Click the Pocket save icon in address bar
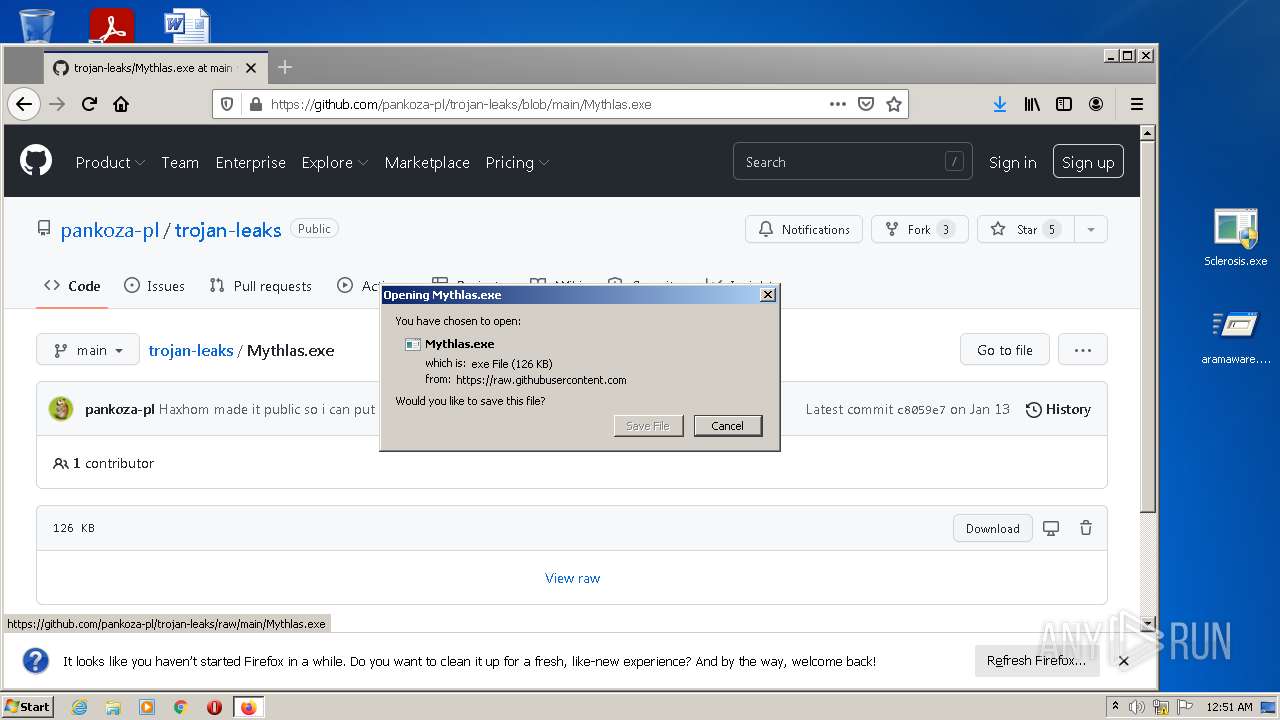 pos(866,104)
